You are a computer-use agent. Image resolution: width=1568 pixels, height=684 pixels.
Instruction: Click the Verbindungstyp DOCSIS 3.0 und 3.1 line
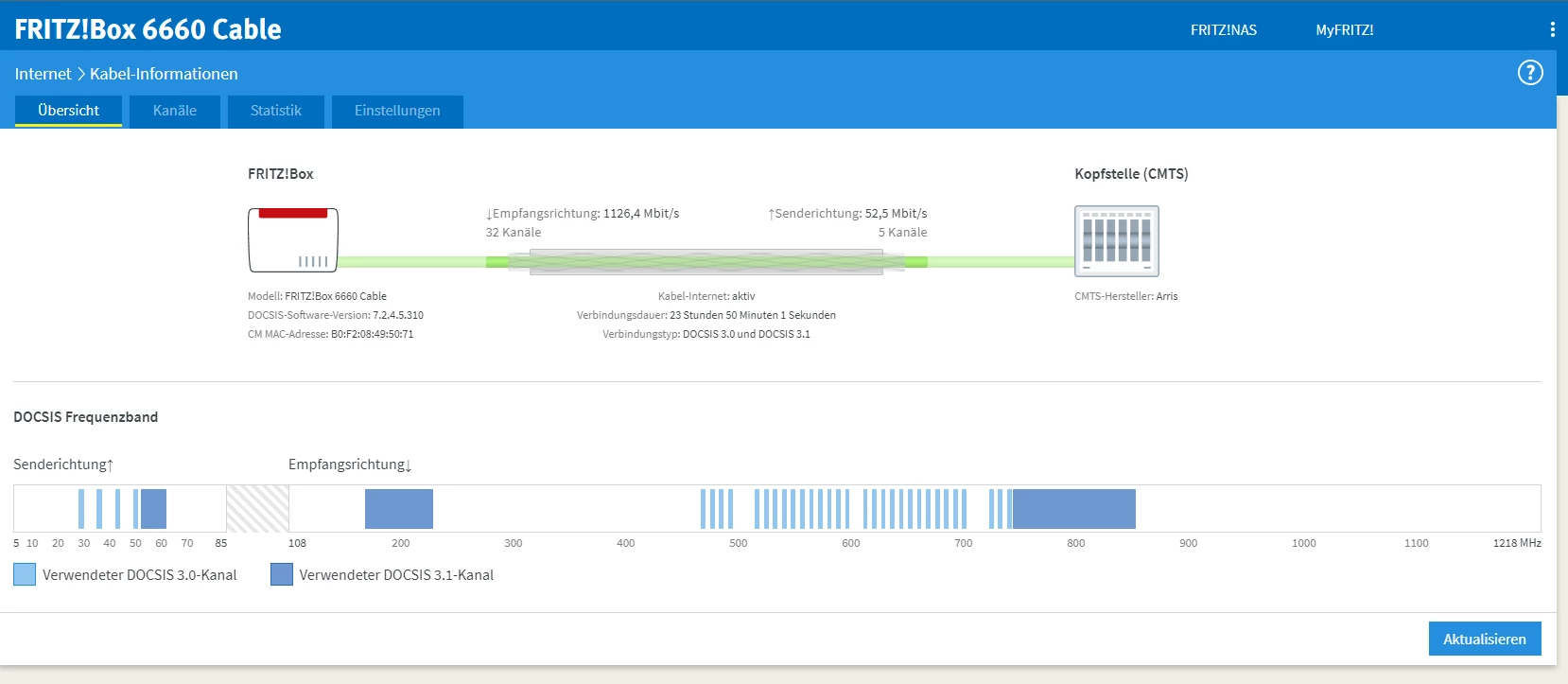click(x=706, y=334)
